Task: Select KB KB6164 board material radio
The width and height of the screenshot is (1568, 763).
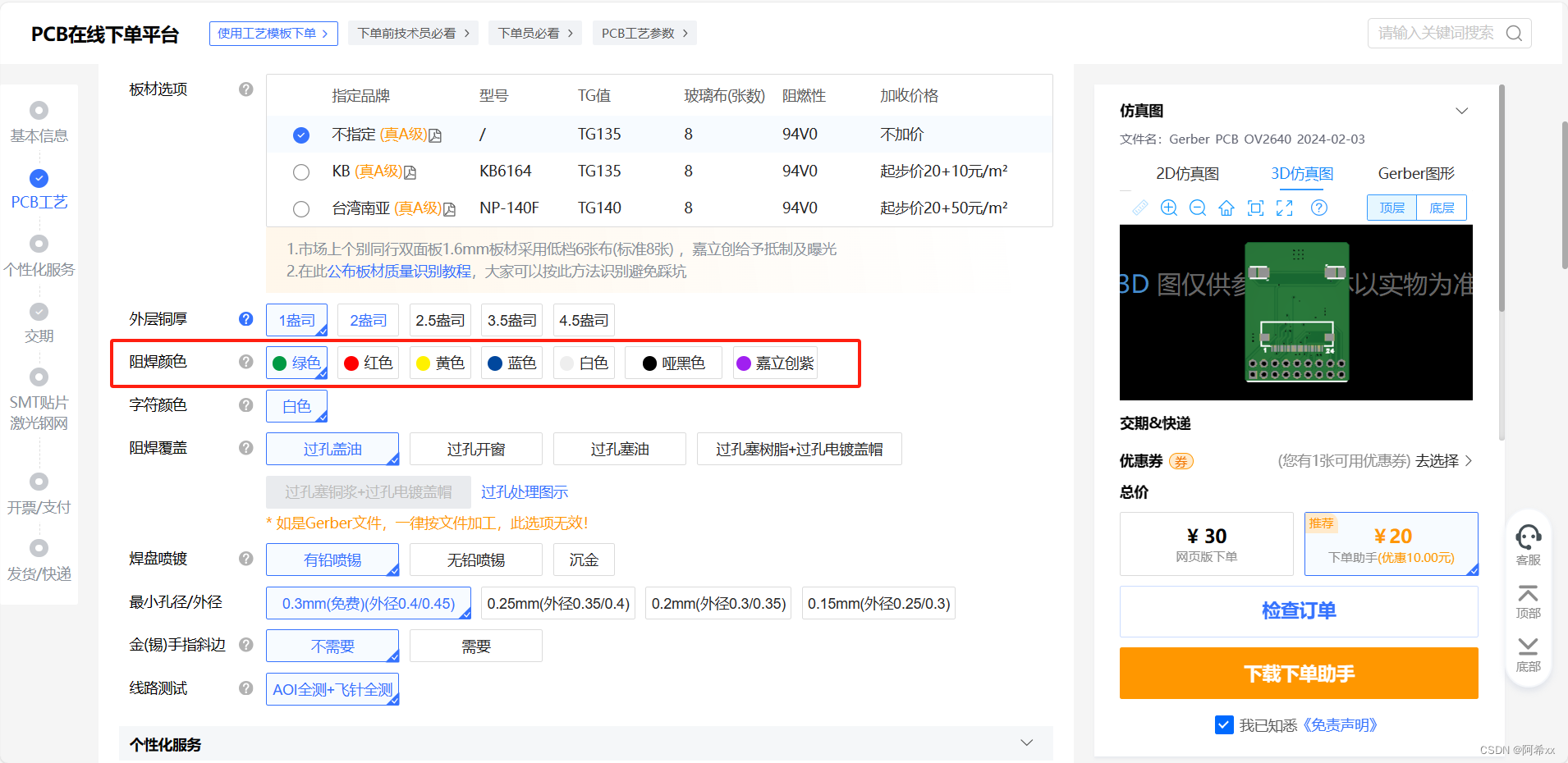Action: [x=301, y=172]
